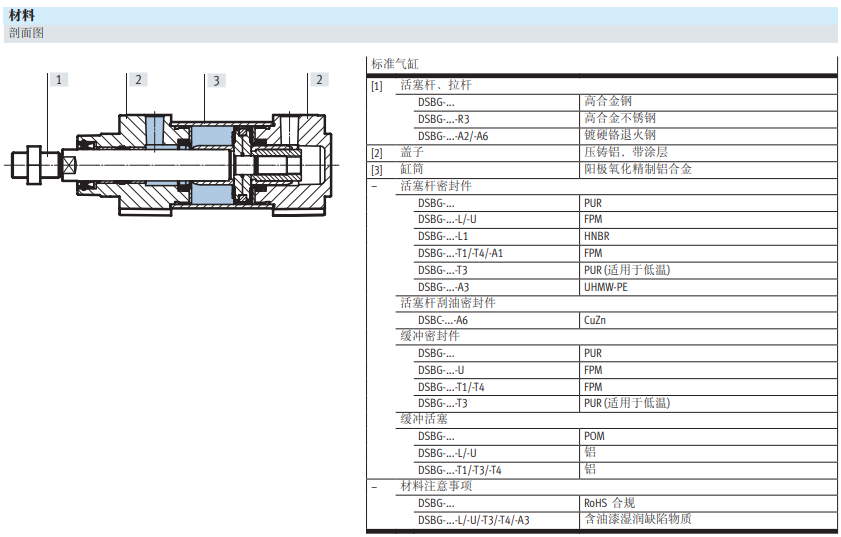Click the [3] reference marker in table
This screenshot has height=537, width=841.
(377, 169)
